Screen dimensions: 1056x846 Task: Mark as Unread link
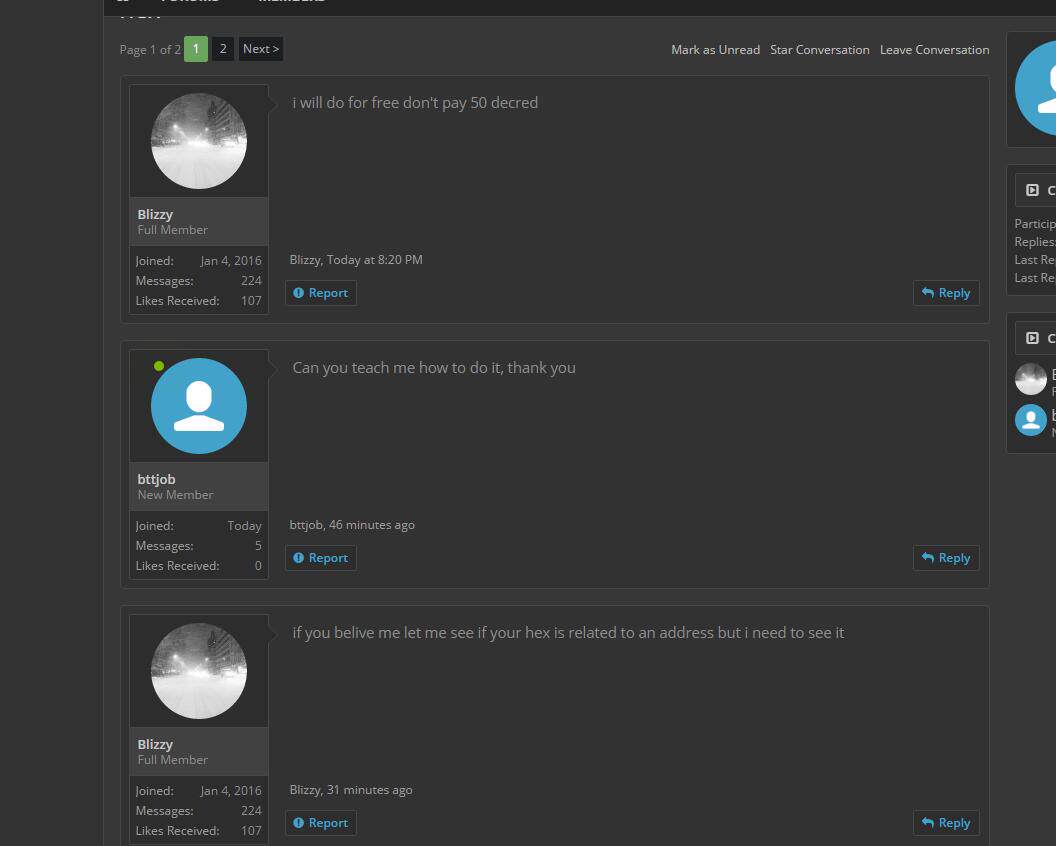(715, 50)
